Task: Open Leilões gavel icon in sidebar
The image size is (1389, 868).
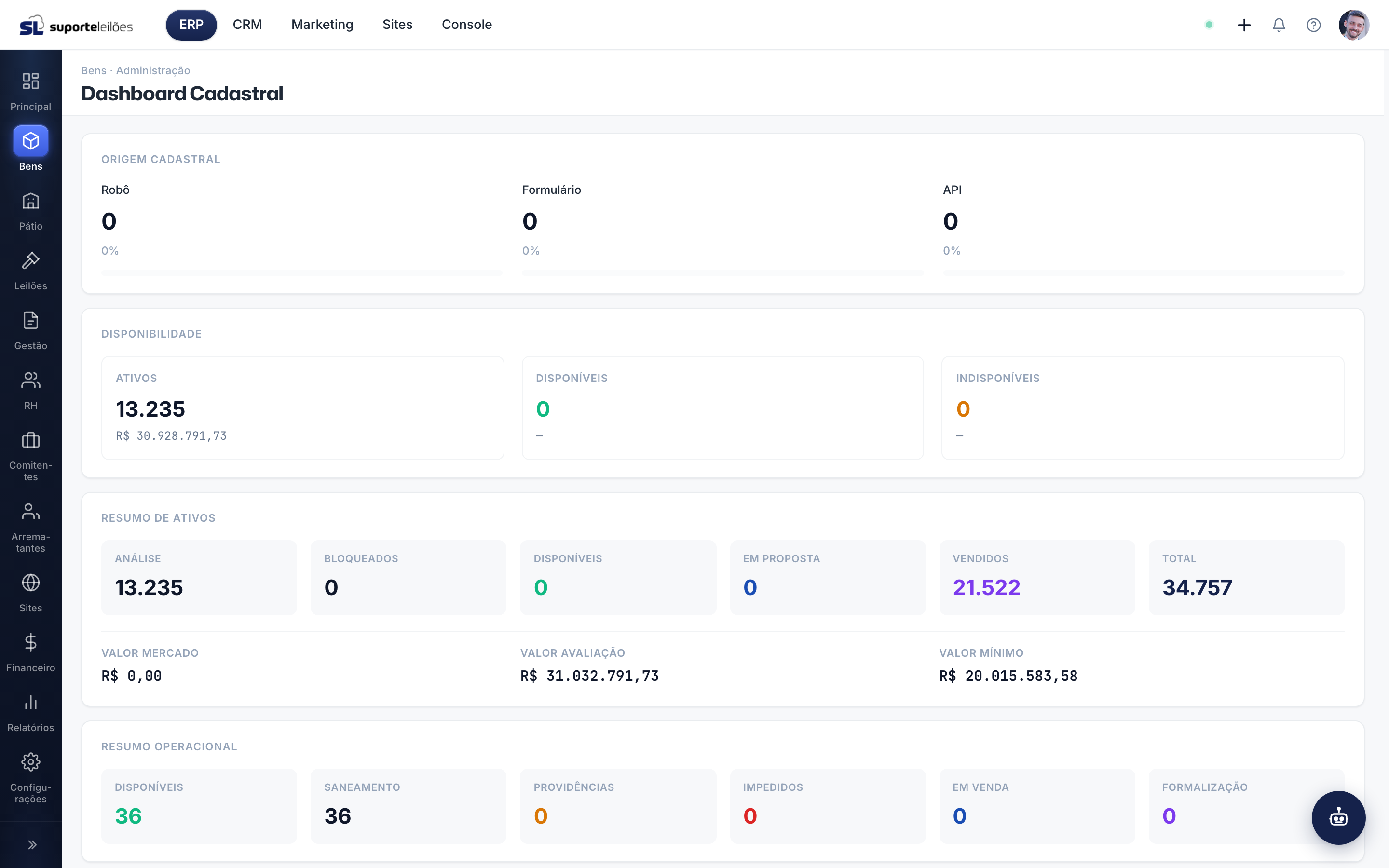Action: [x=30, y=260]
